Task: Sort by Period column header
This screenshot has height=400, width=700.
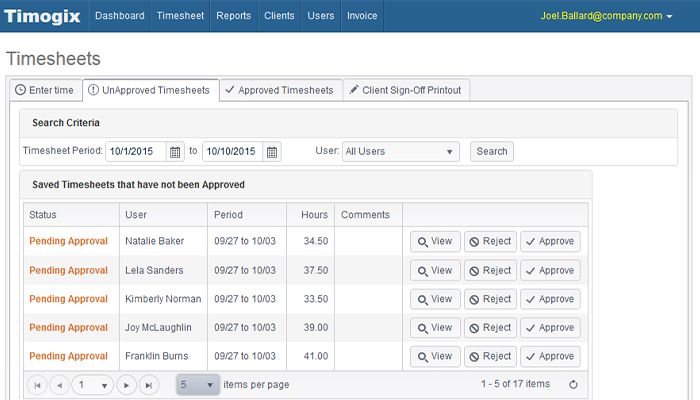Action: coord(247,215)
